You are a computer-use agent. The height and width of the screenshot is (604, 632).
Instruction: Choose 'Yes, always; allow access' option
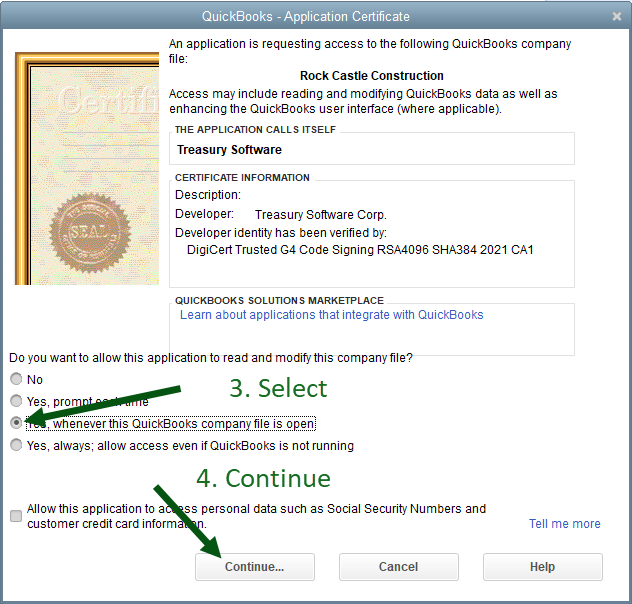16,445
